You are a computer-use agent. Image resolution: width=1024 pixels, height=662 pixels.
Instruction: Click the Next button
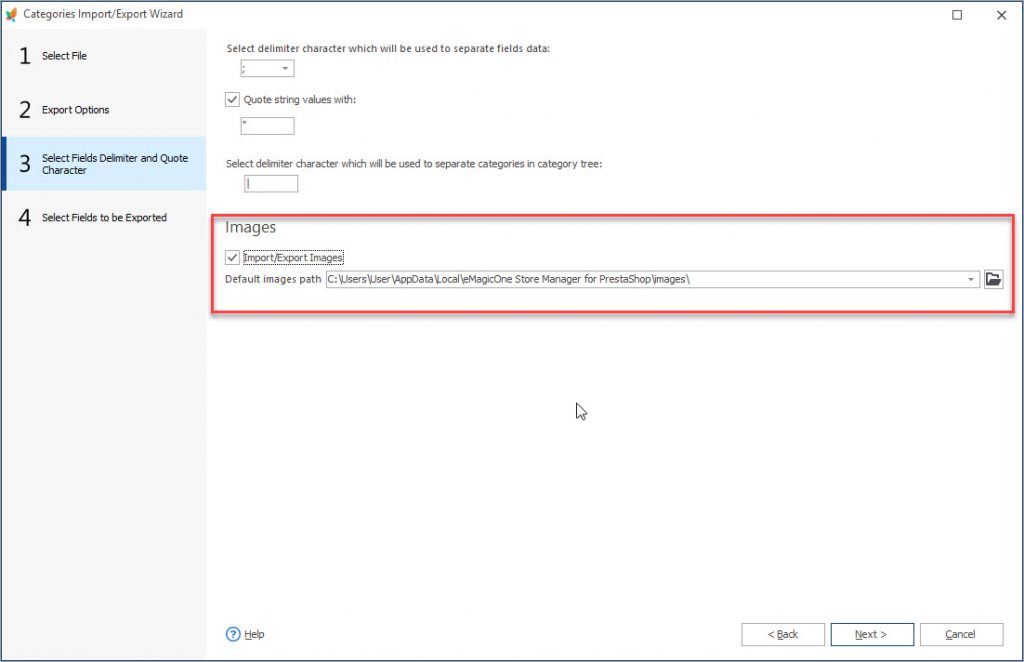tap(871, 634)
